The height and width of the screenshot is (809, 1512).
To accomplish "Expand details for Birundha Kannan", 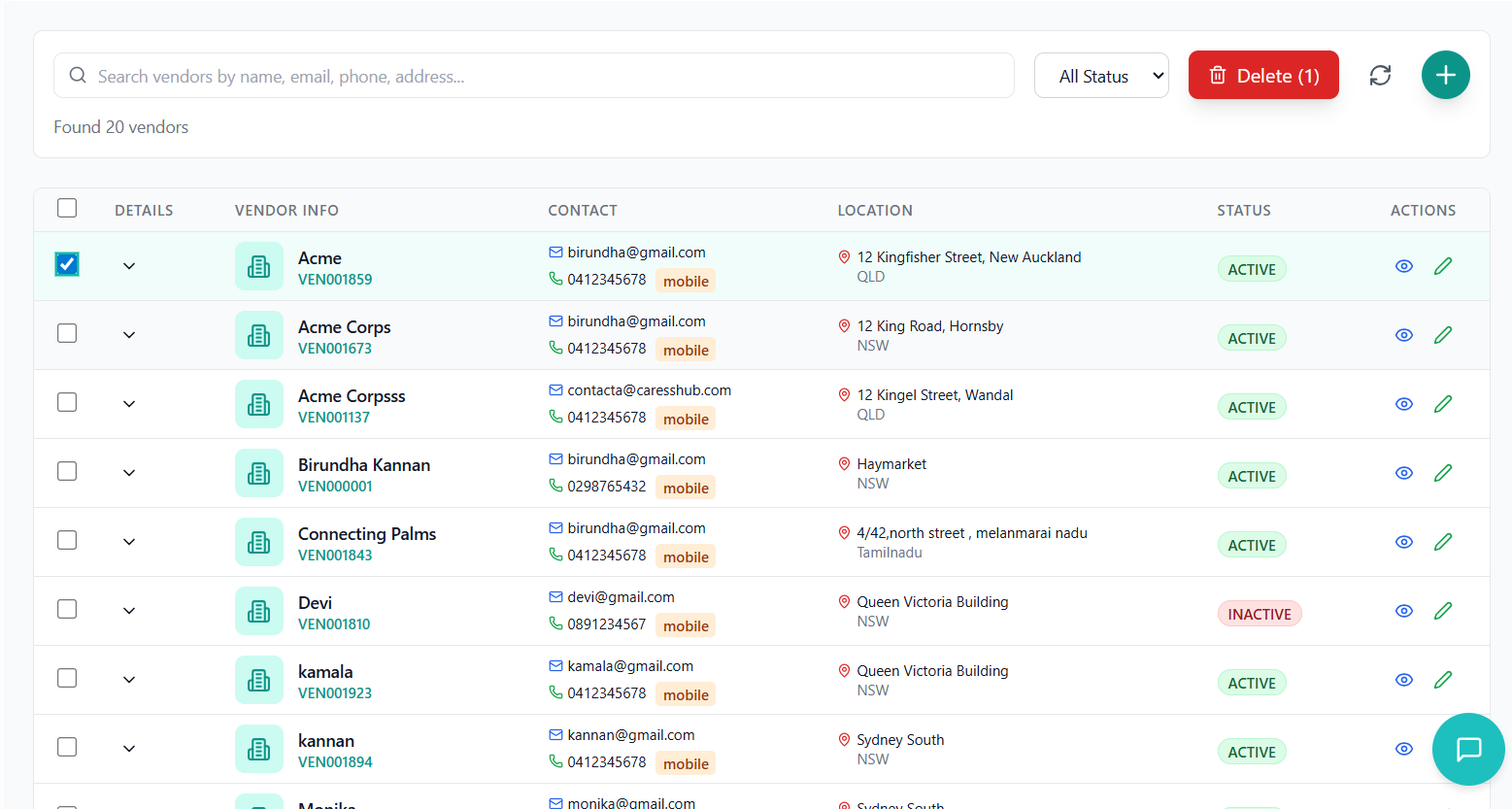I will (129, 472).
